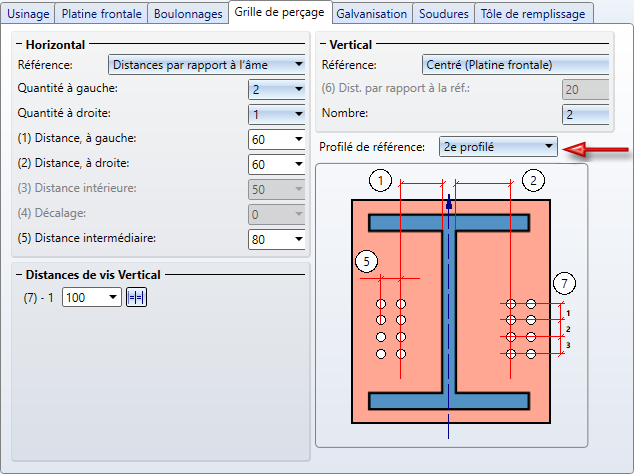Open the Tôle de remplissage tab
The height and width of the screenshot is (474, 634).
coord(533,14)
